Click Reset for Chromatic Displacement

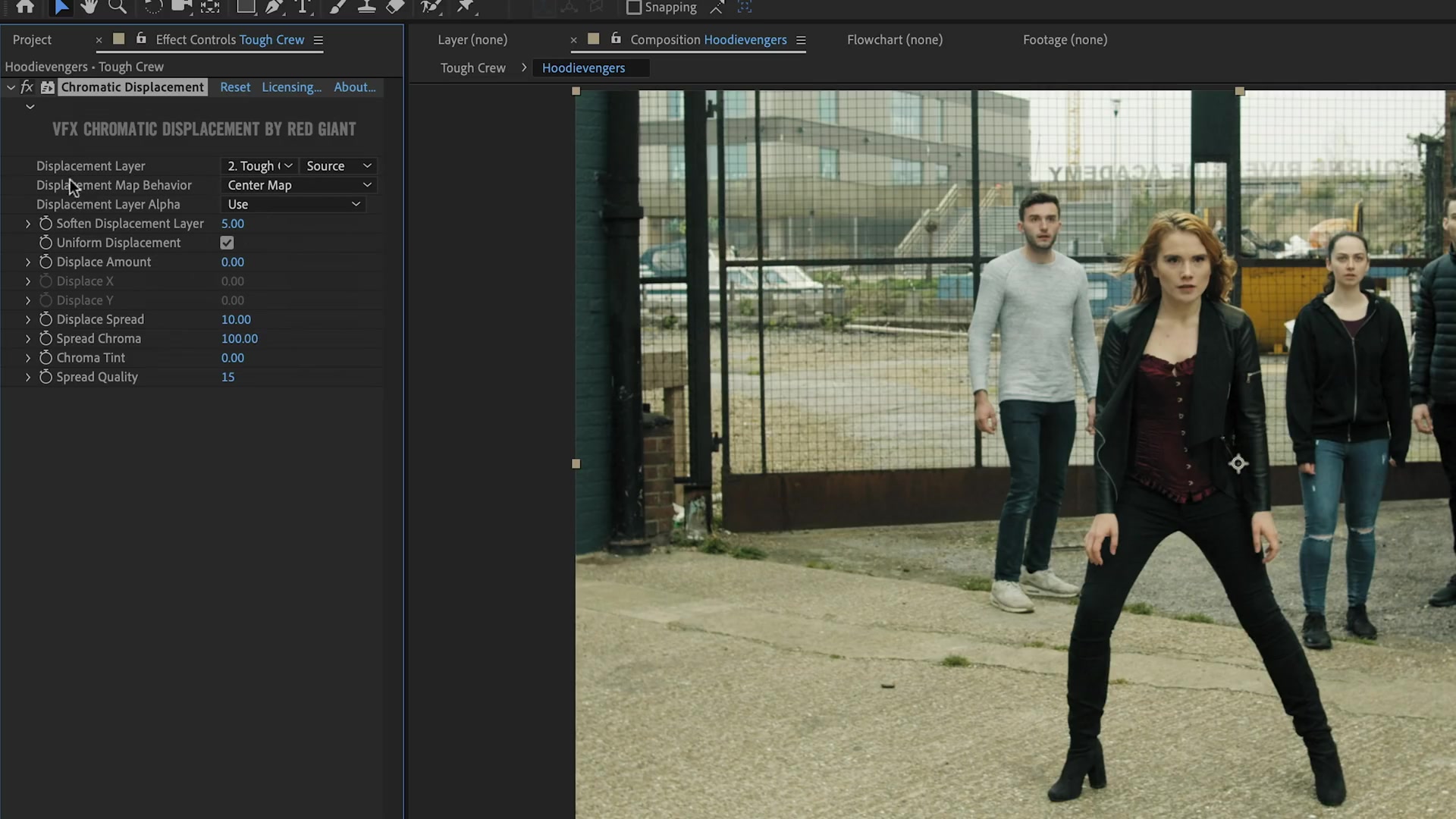[235, 87]
